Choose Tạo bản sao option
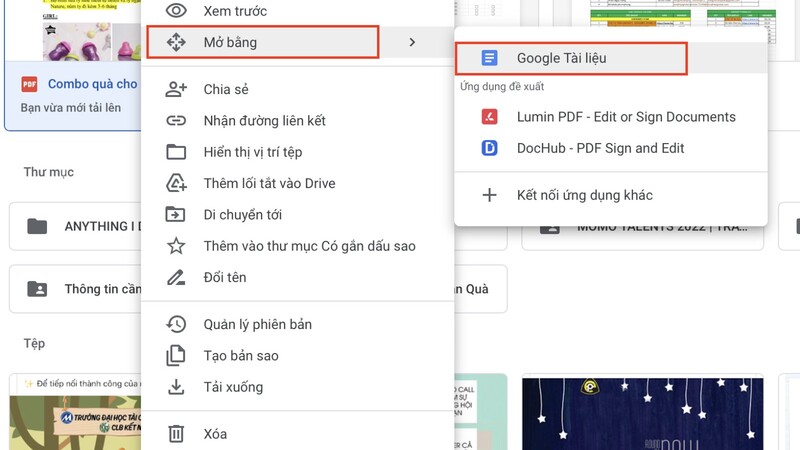Image resolution: width=800 pixels, height=450 pixels. click(297, 356)
